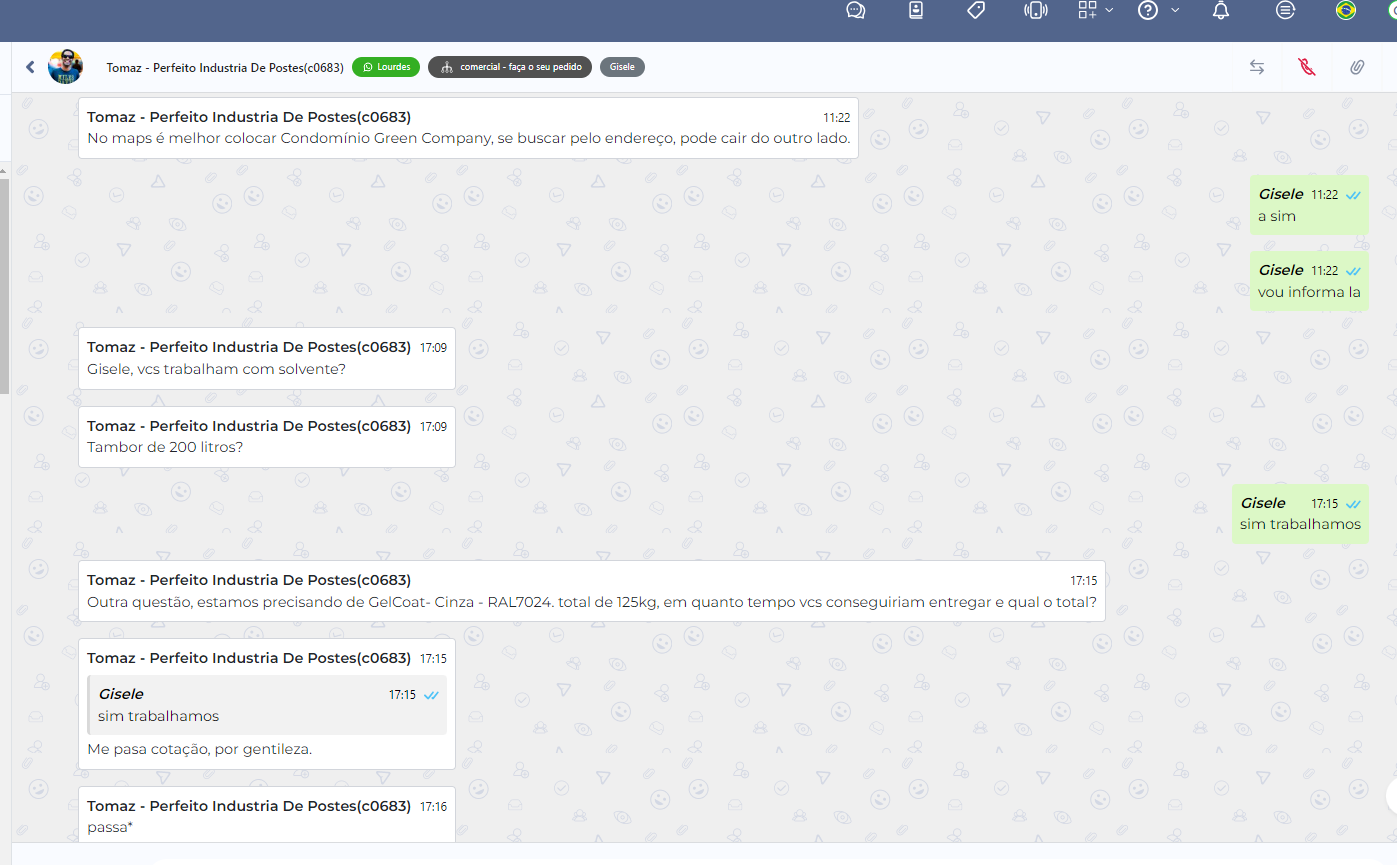
Task: Open the Brazil flag language selector
Action: 1346,10
